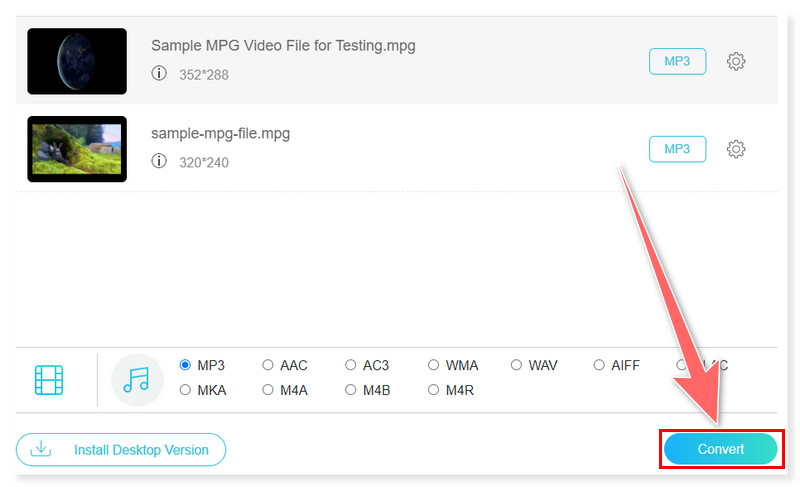Screen dimensions: 800x487
Task: Choose the AIFF radio option
Action: pyautogui.click(x=599, y=366)
